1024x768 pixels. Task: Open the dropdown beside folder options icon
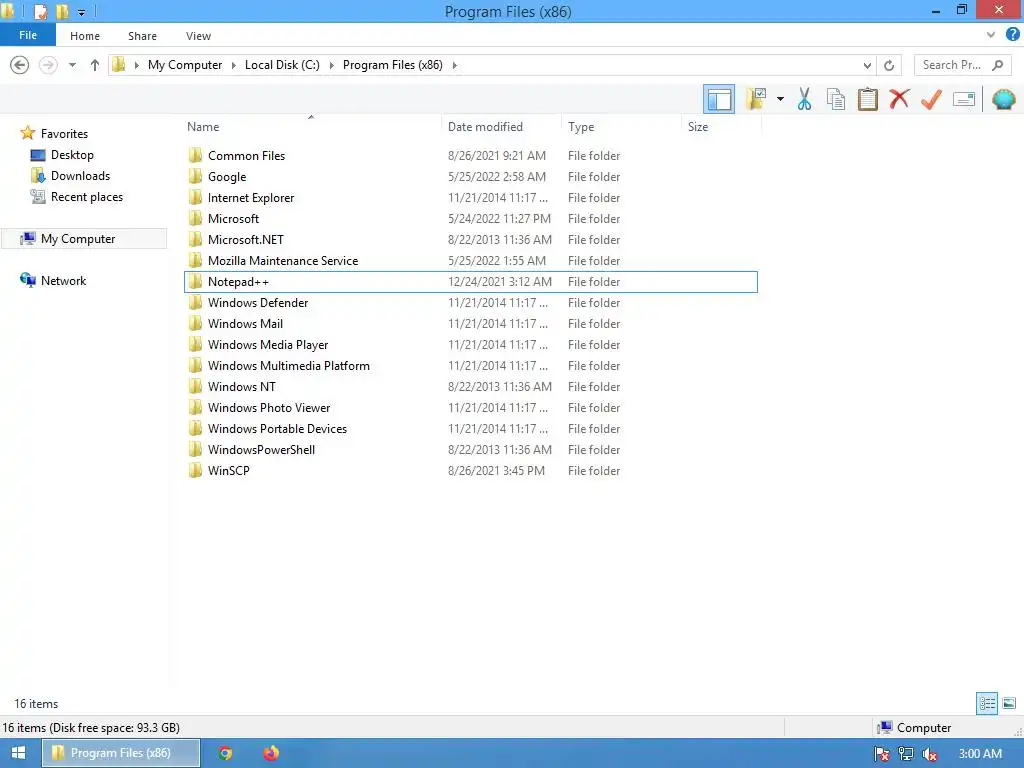(780, 99)
